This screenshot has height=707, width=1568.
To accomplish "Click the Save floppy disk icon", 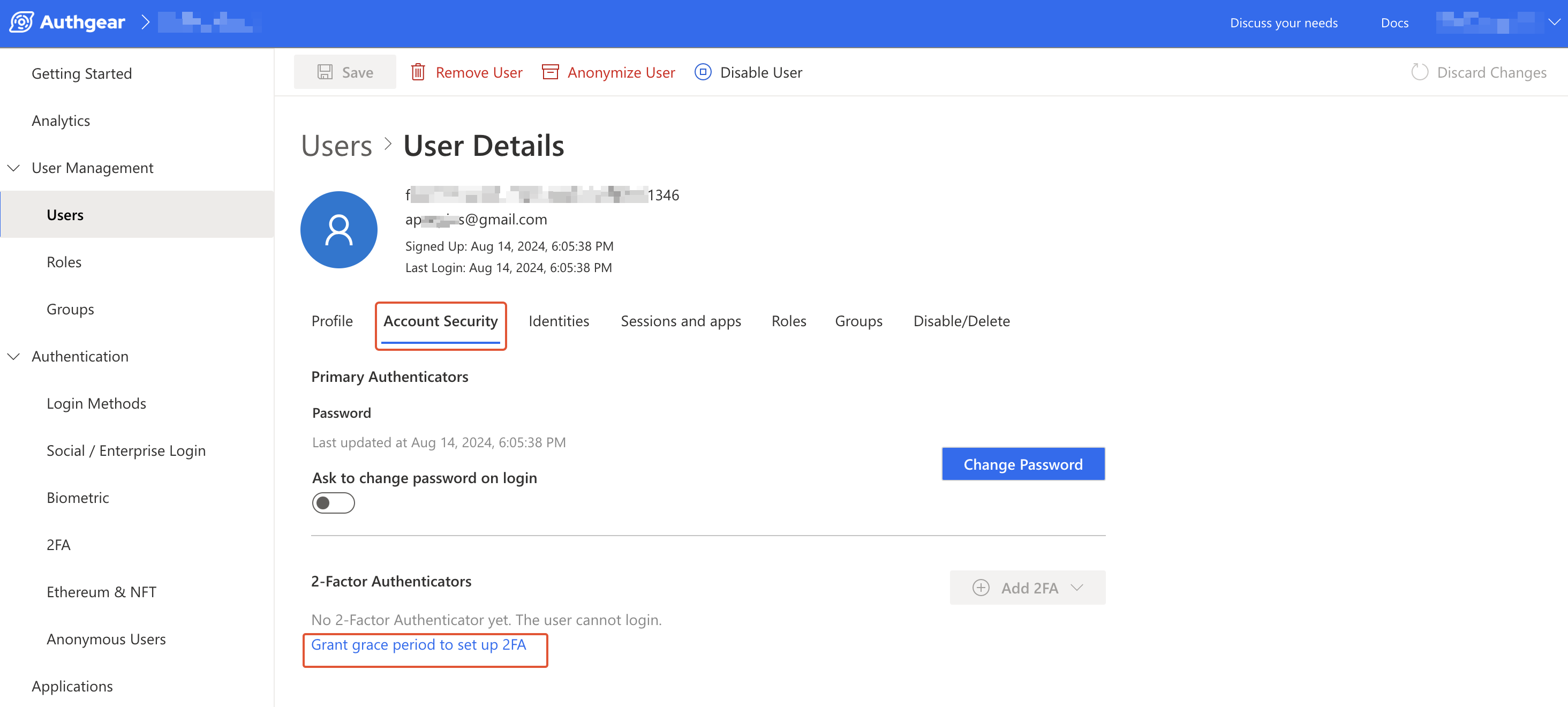I will point(325,72).
